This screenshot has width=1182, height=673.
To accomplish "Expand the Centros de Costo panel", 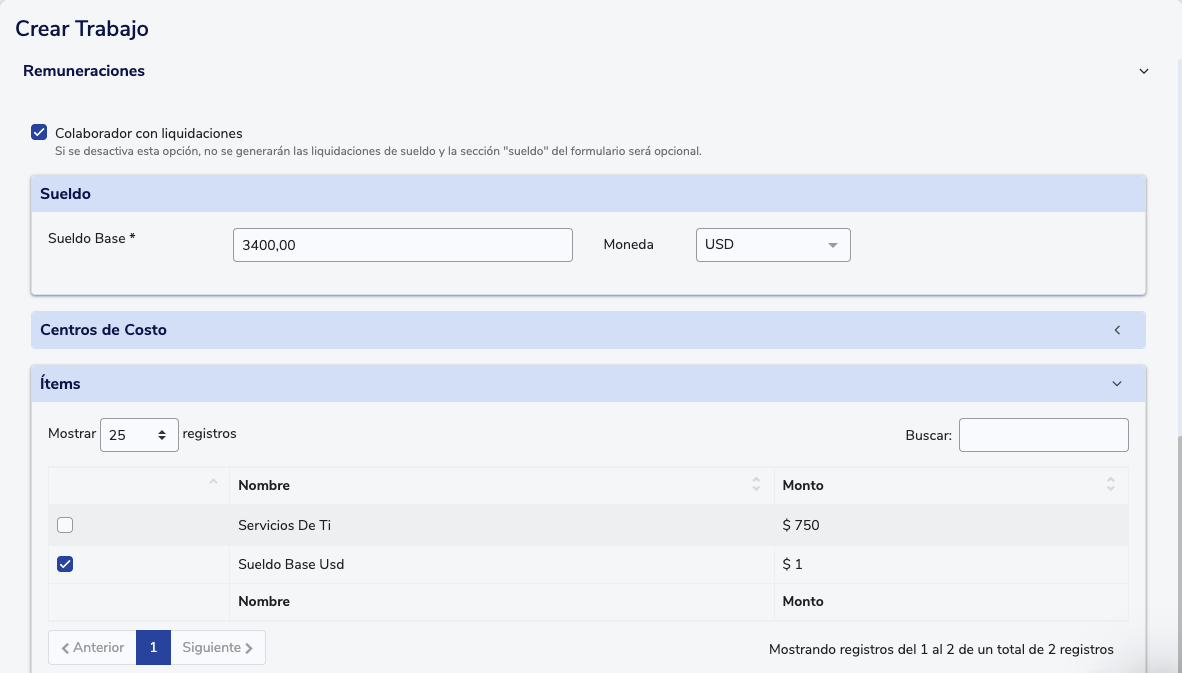I will 1117,330.
